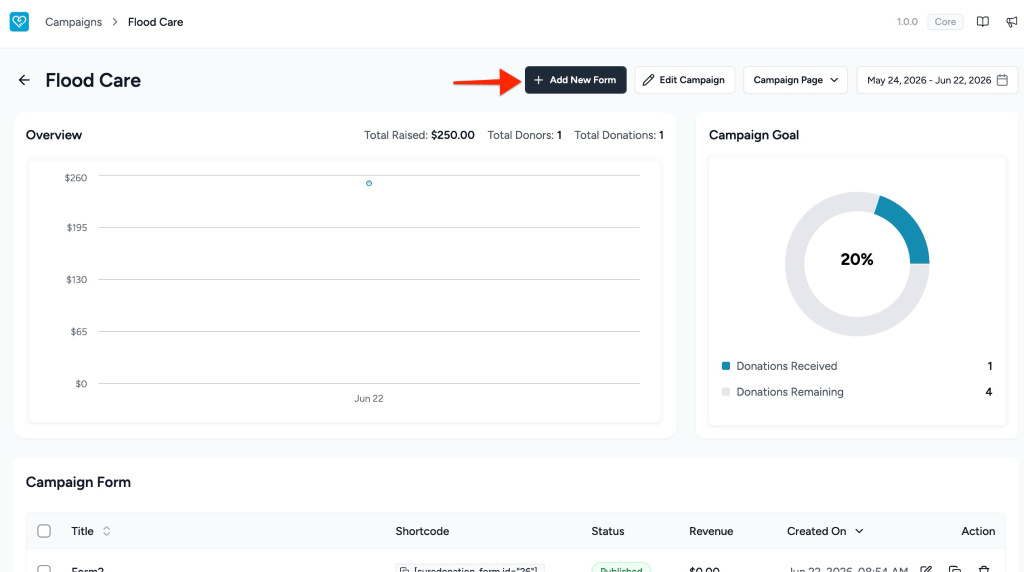The image size is (1024, 572).
Task: Select the Jun 22 data point on chart
Action: click(x=369, y=183)
